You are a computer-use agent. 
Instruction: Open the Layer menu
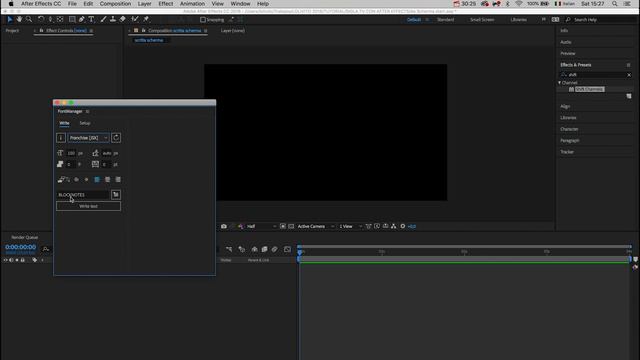tap(144, 4)
